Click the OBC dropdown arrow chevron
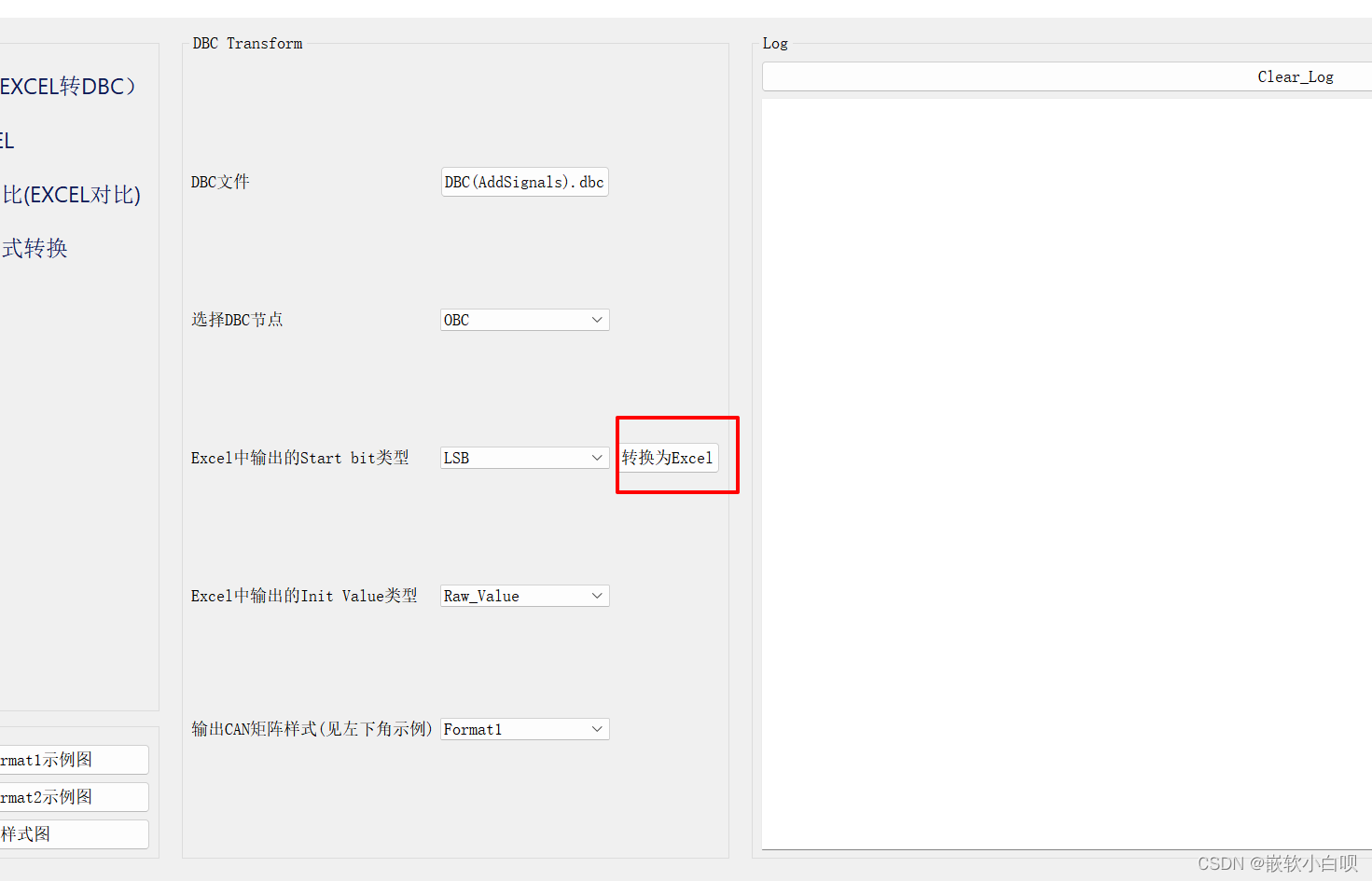 [597, 319]
